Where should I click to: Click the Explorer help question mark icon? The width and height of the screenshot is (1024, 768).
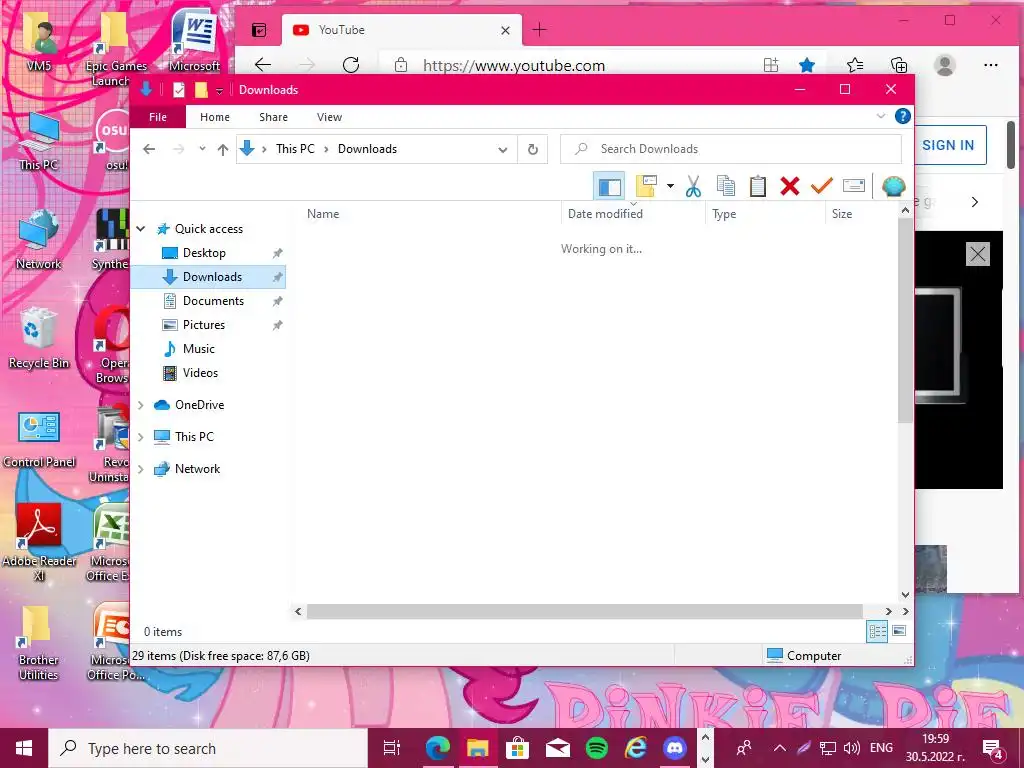[903, 116]
